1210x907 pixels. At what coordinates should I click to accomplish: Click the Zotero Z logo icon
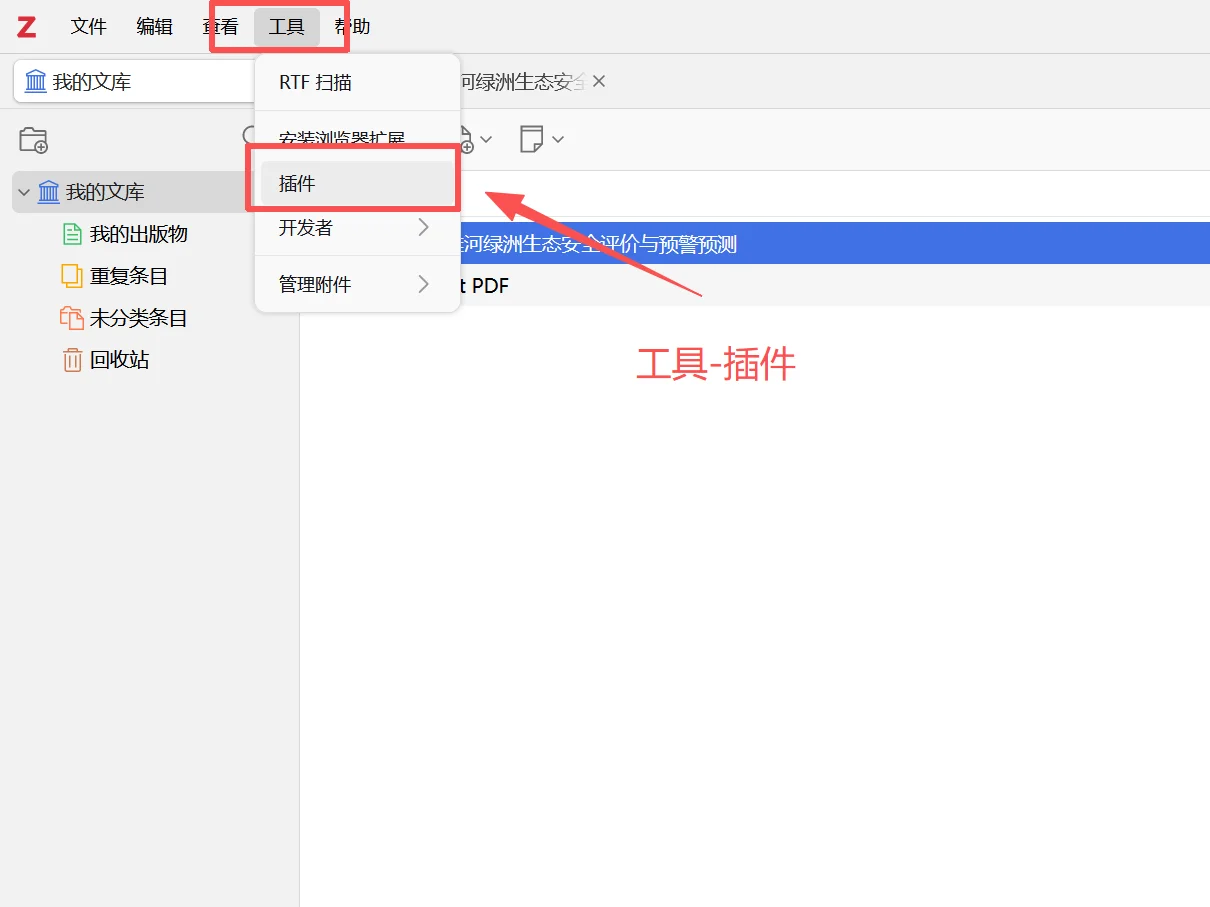pos(25,26)
